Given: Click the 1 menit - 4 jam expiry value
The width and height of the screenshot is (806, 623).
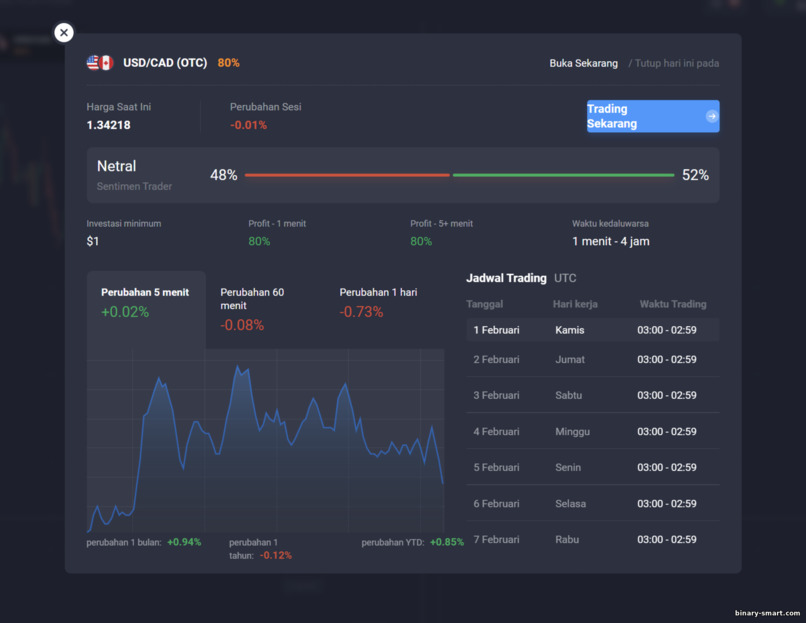Looking at the screenshot, I should (x=611, y=241).
